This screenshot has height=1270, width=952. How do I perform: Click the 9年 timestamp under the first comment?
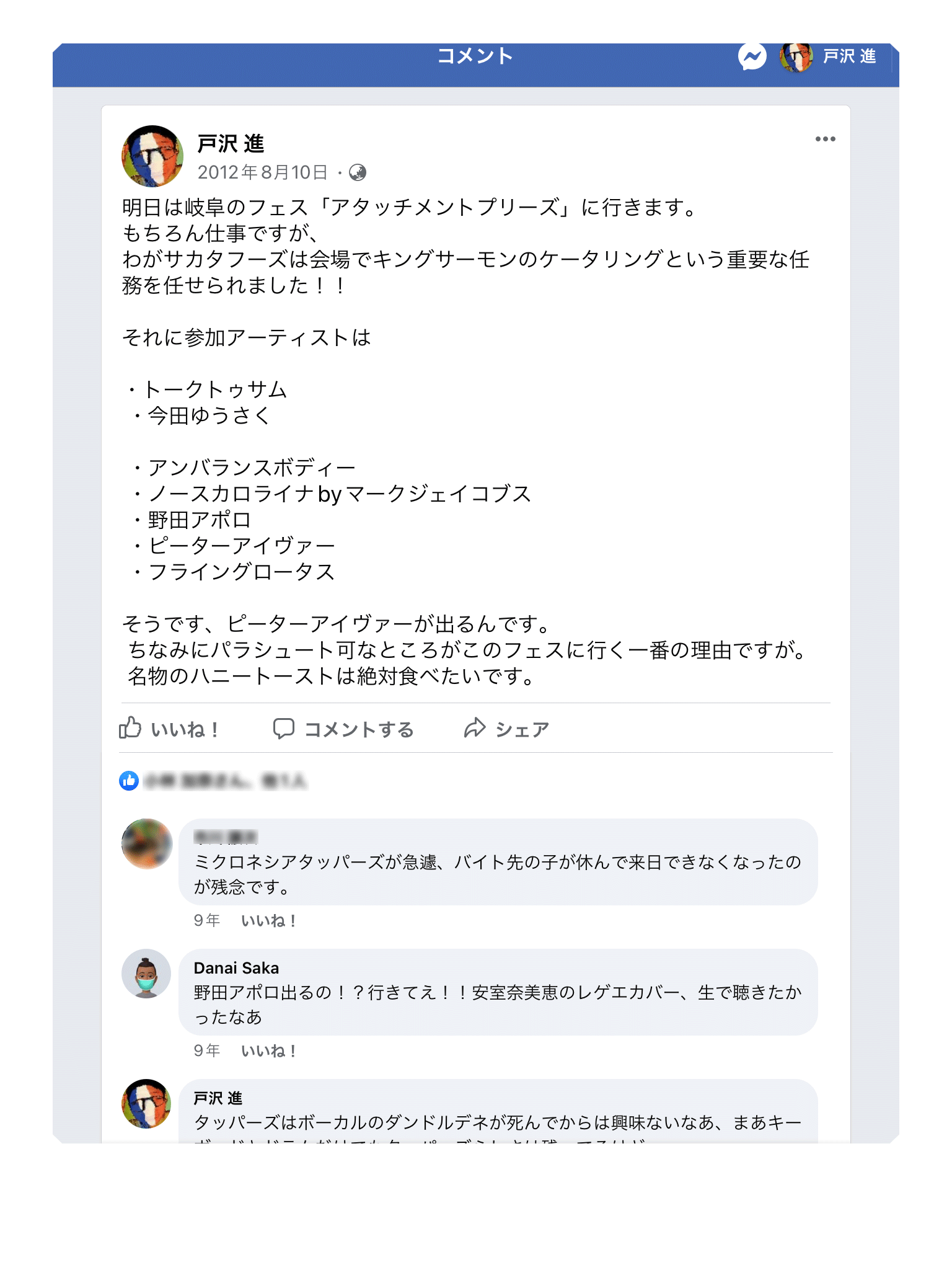pyautogui.click(x=206, y=921)
